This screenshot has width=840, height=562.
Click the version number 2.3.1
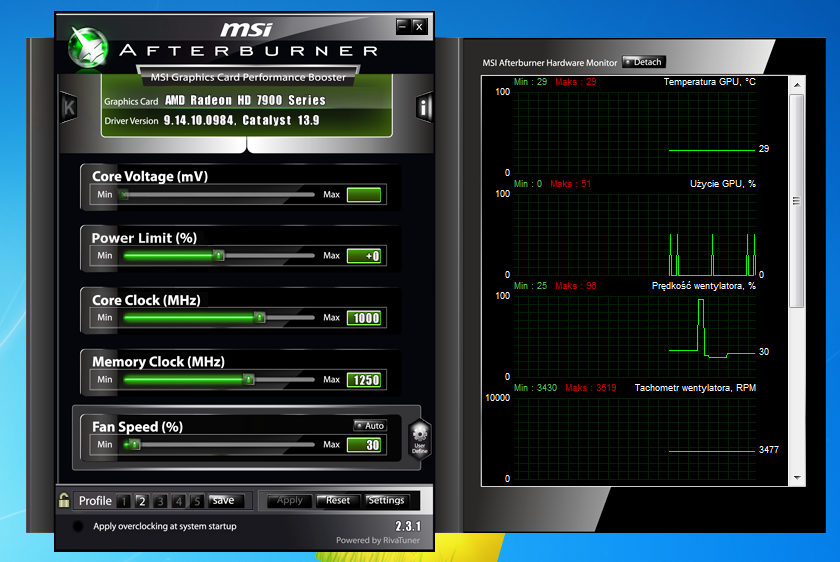408,526
